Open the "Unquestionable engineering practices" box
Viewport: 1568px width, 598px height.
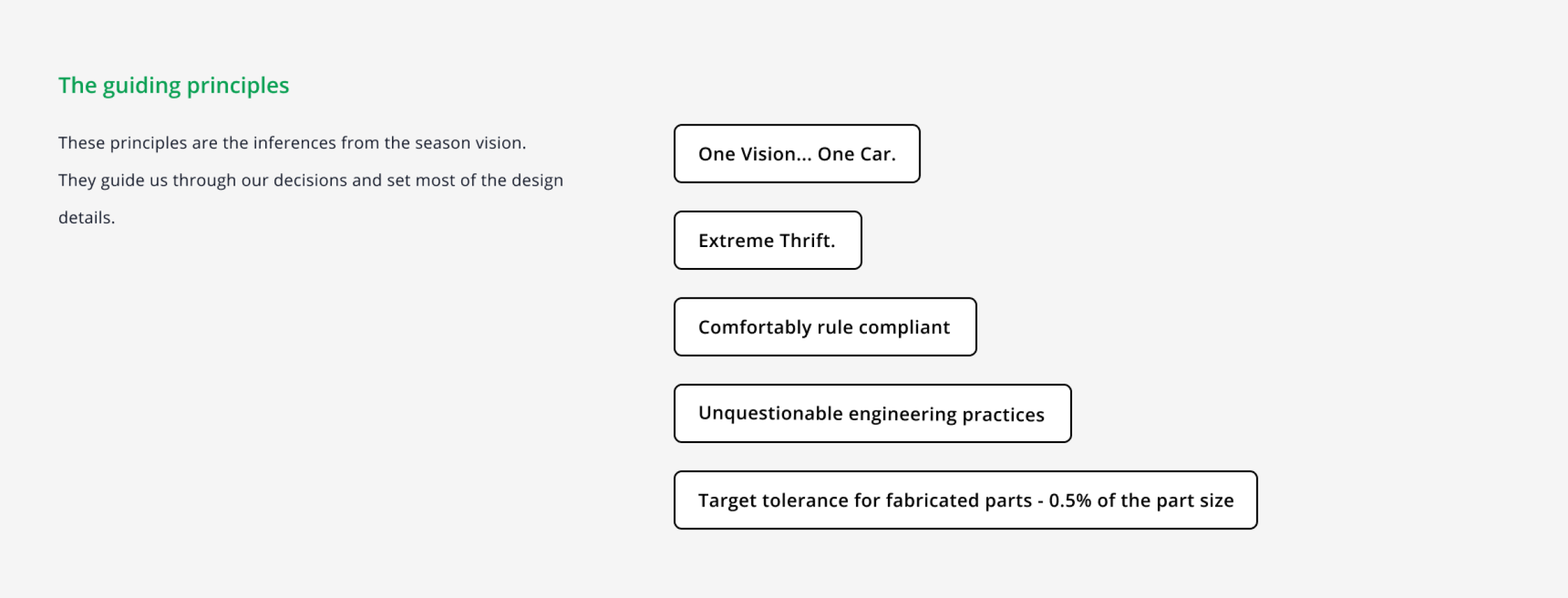point(872,414)
